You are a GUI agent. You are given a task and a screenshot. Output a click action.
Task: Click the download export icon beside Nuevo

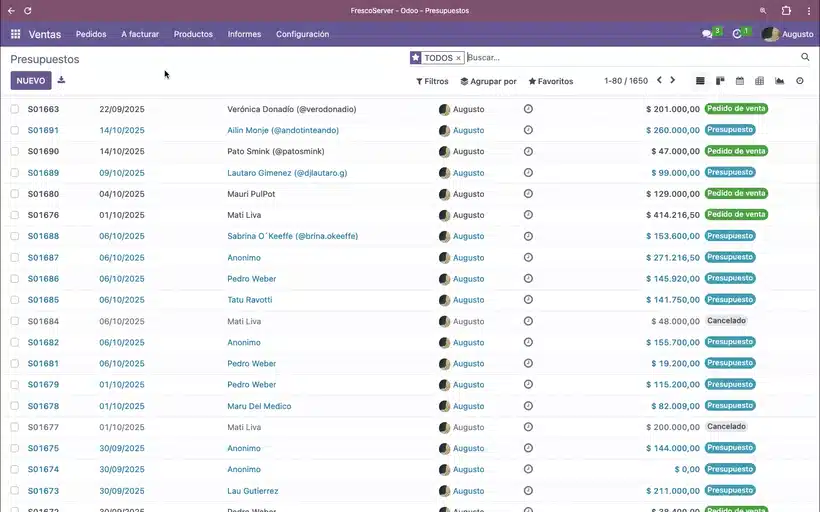(61, 80)
